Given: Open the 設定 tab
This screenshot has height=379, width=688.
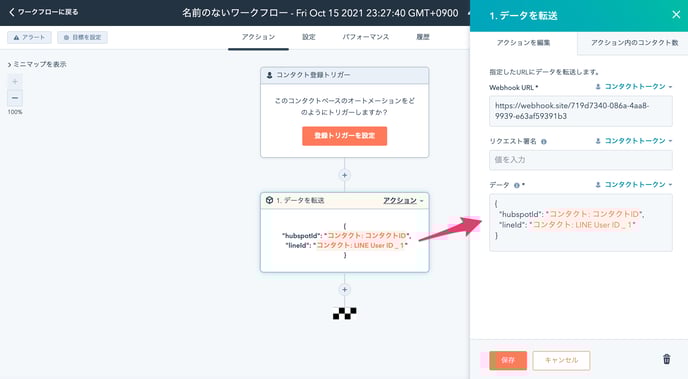Looking at the screenshot, I should 309,37.
